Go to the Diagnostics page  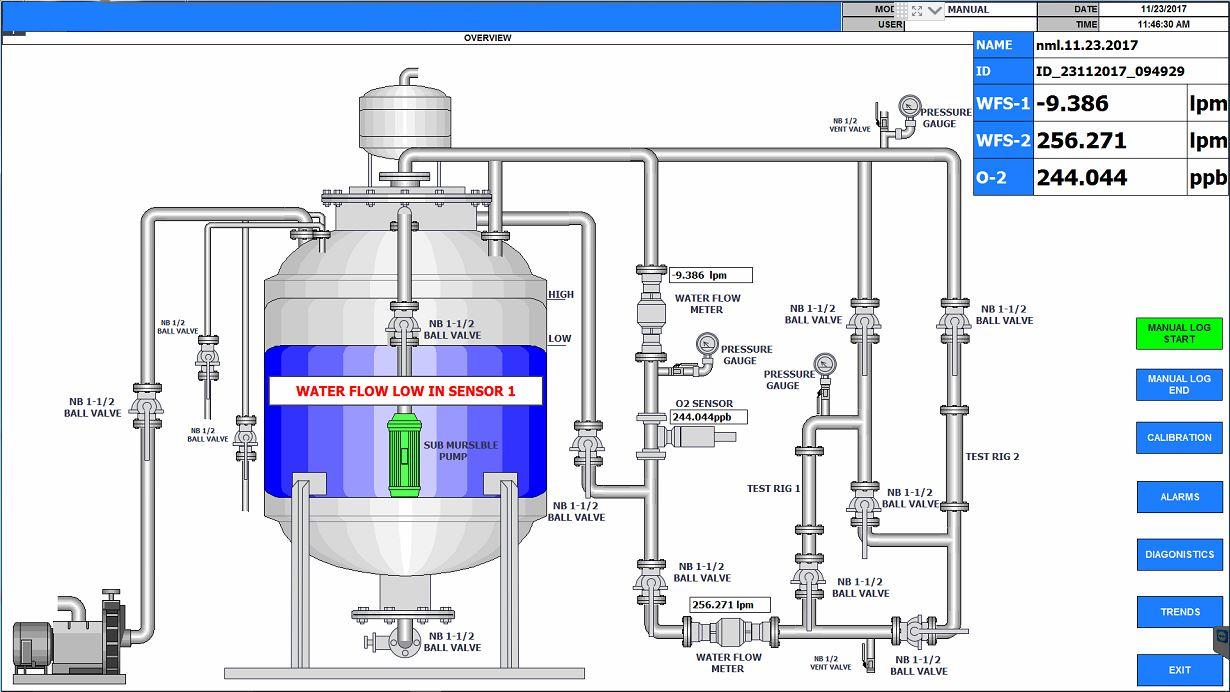coord(1179,555)
